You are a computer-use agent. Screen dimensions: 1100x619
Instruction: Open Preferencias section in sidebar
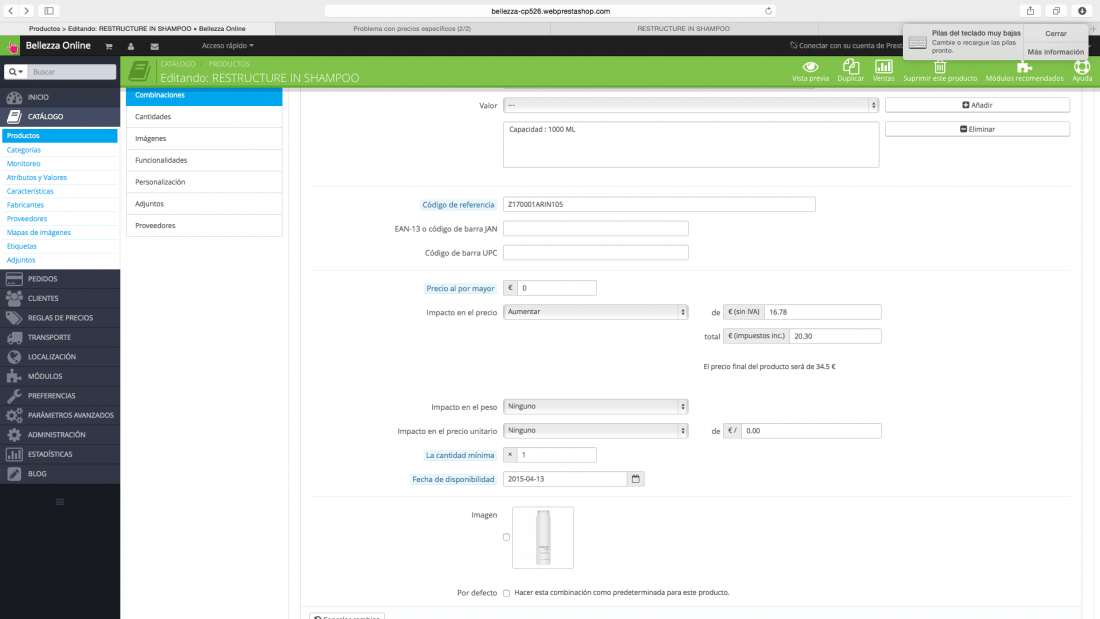tap(60, 396)
